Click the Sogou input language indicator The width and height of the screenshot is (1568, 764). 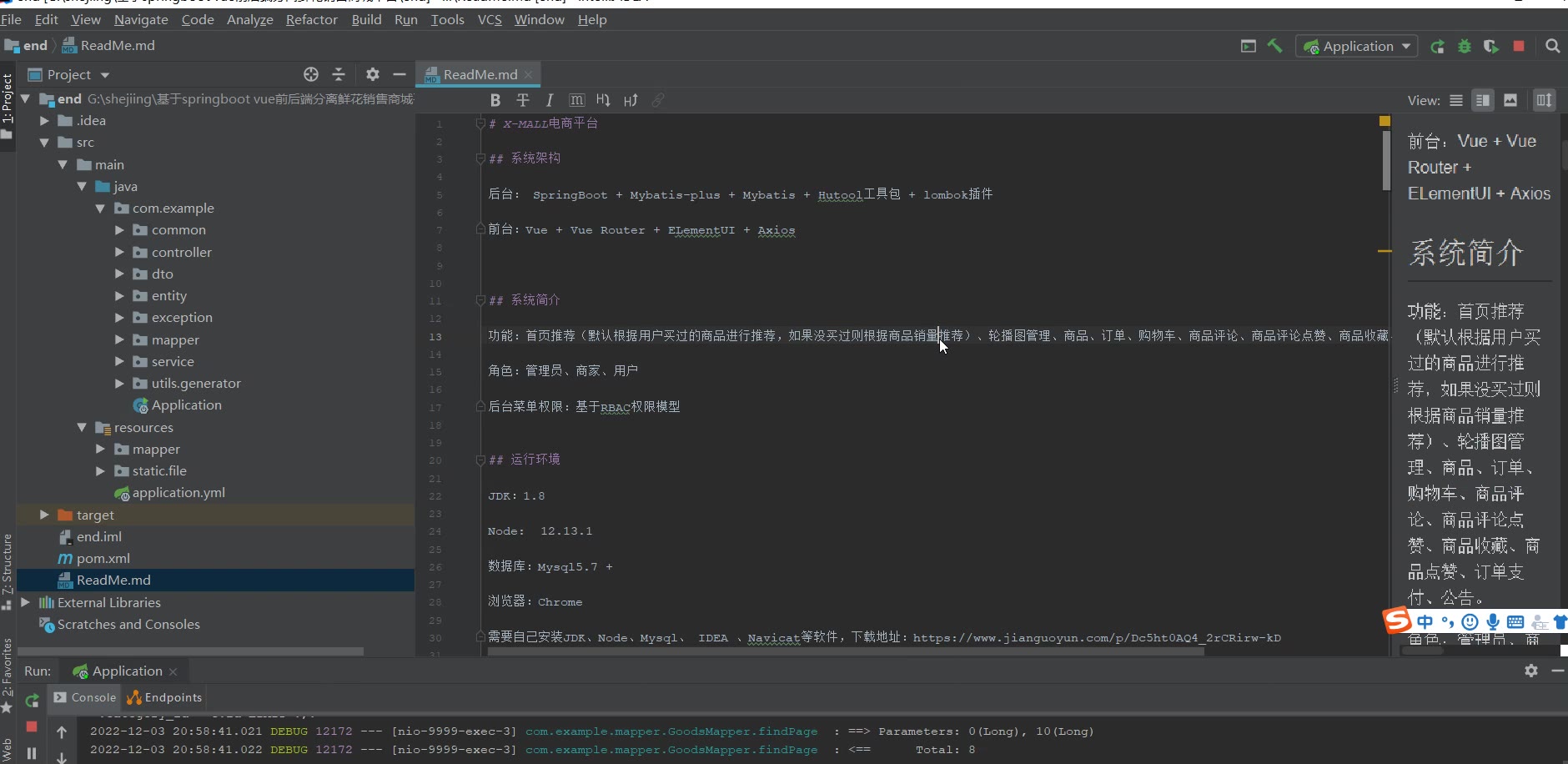(1425, 621)
